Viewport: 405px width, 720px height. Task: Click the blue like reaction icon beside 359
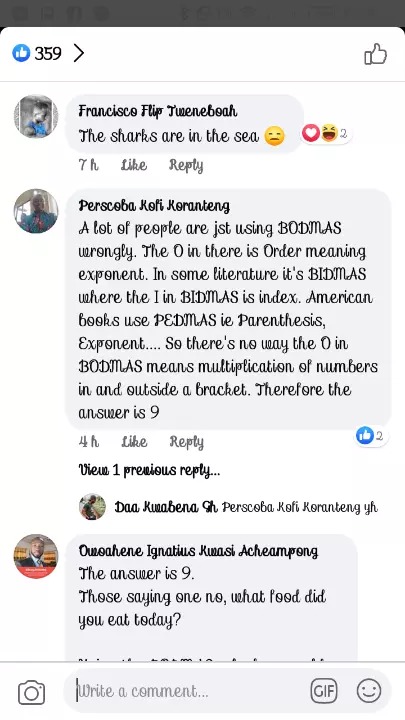pyautogui.click(x=21, y=53)
